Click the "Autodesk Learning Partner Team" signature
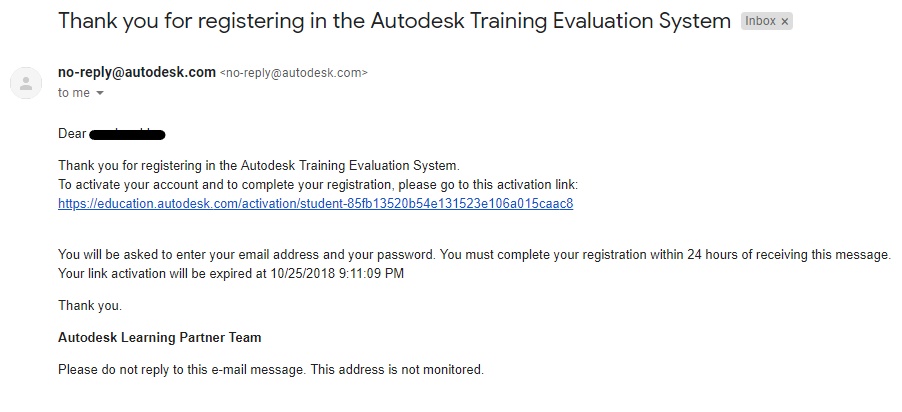 [x=160, y=338]
